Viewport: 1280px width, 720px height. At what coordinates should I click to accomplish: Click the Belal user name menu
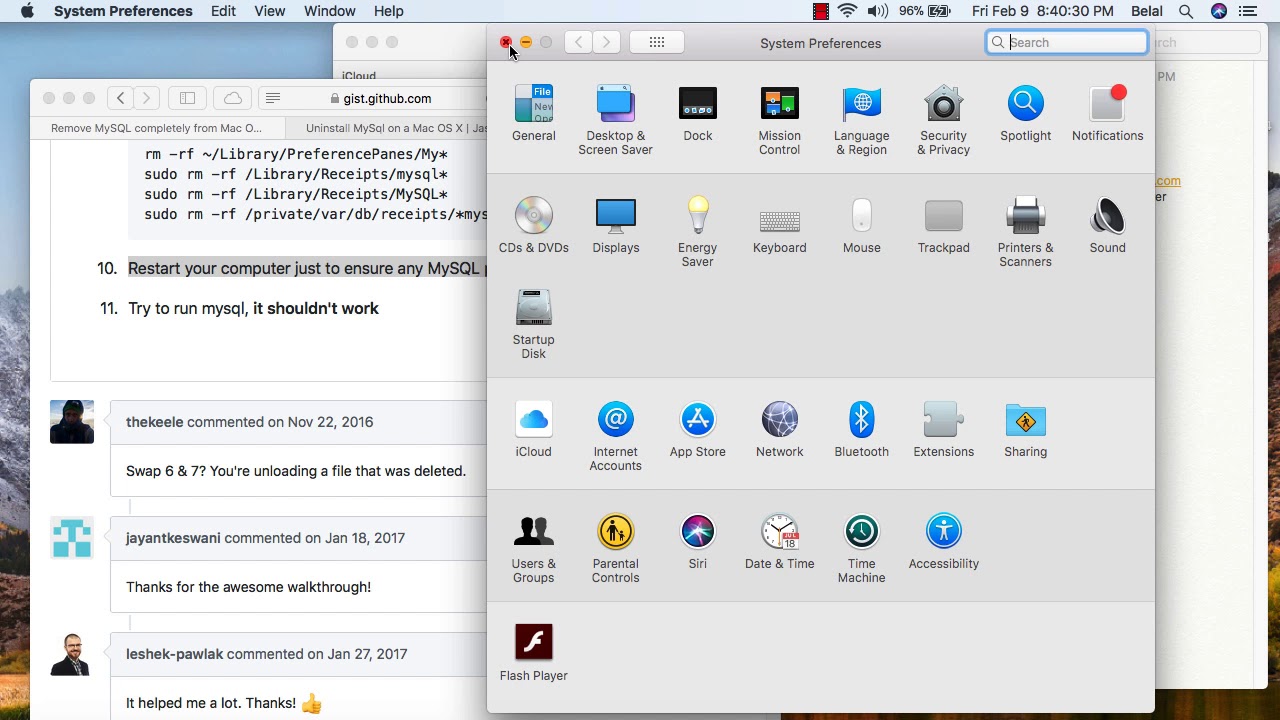[1146, 11]
